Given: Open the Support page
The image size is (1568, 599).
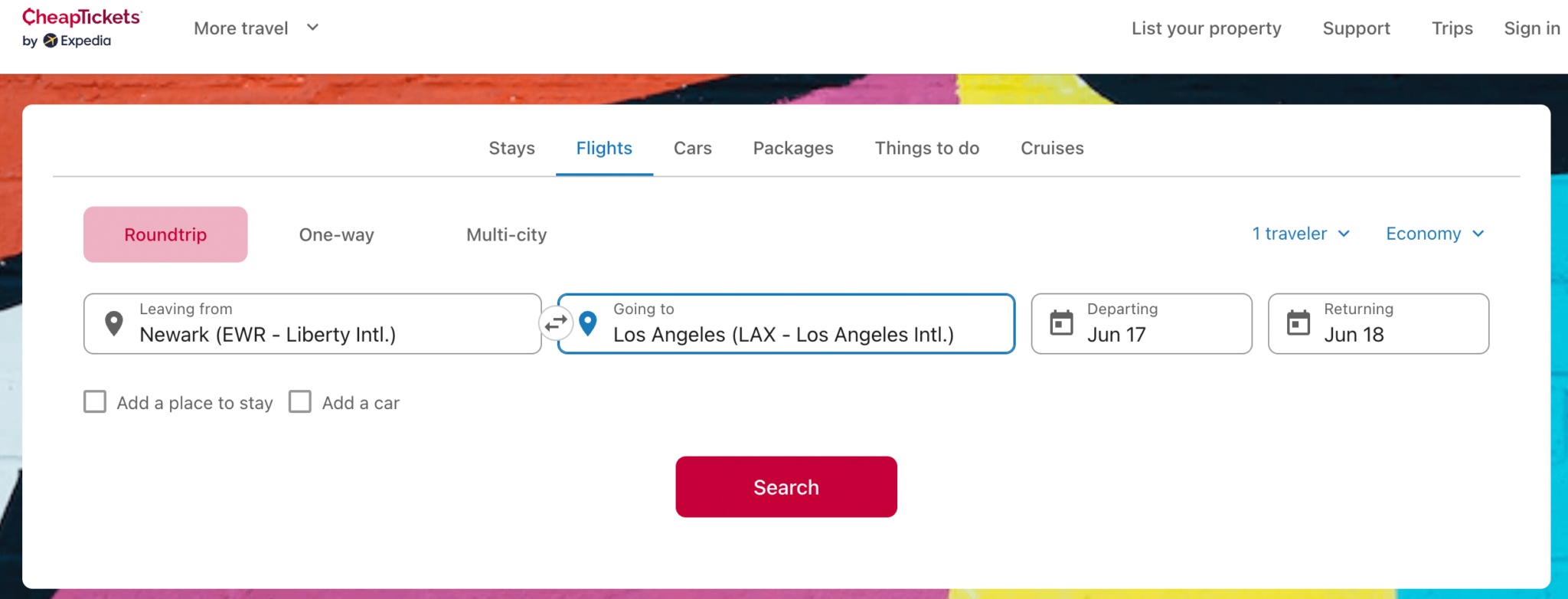Looking at the screenshot, I should pyautogui.click(x=1356, y=28).
